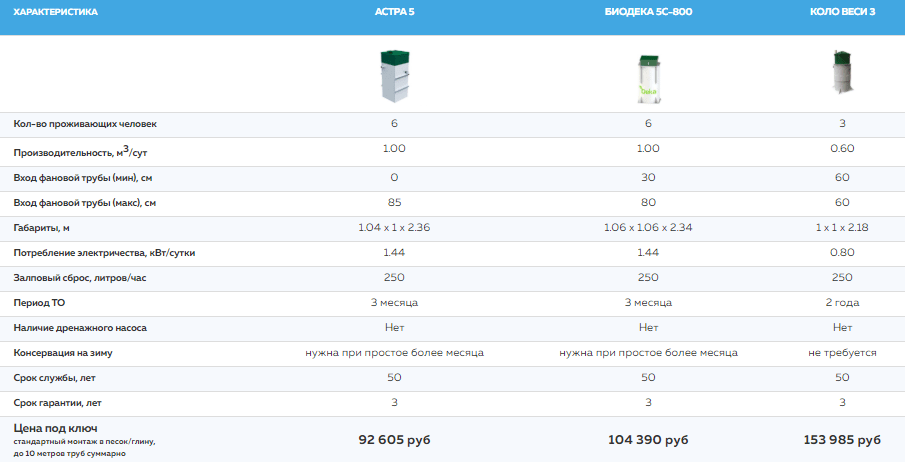Screen dimensions: 905x462
Task: Click the ХАРАКТЕРИСТИКА header label
Action: pyautogui.click(x=55, y=12)
